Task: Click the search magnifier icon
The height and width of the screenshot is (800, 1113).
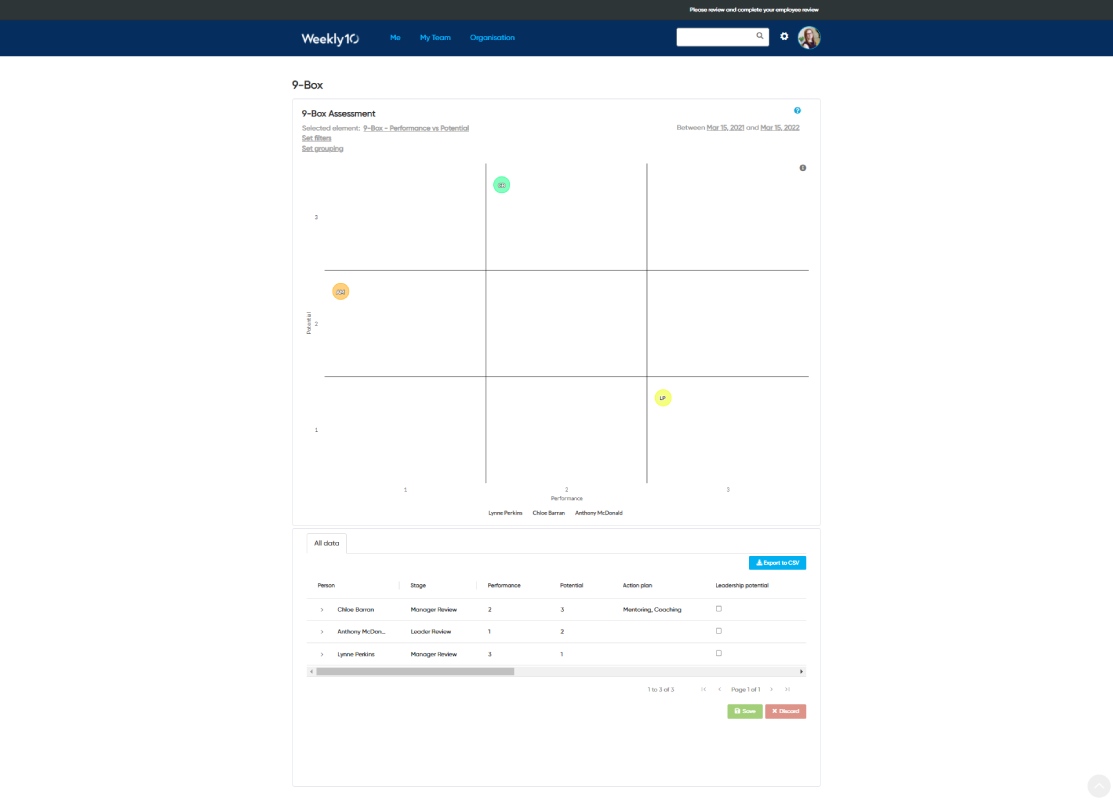Action: pos(760,36)
